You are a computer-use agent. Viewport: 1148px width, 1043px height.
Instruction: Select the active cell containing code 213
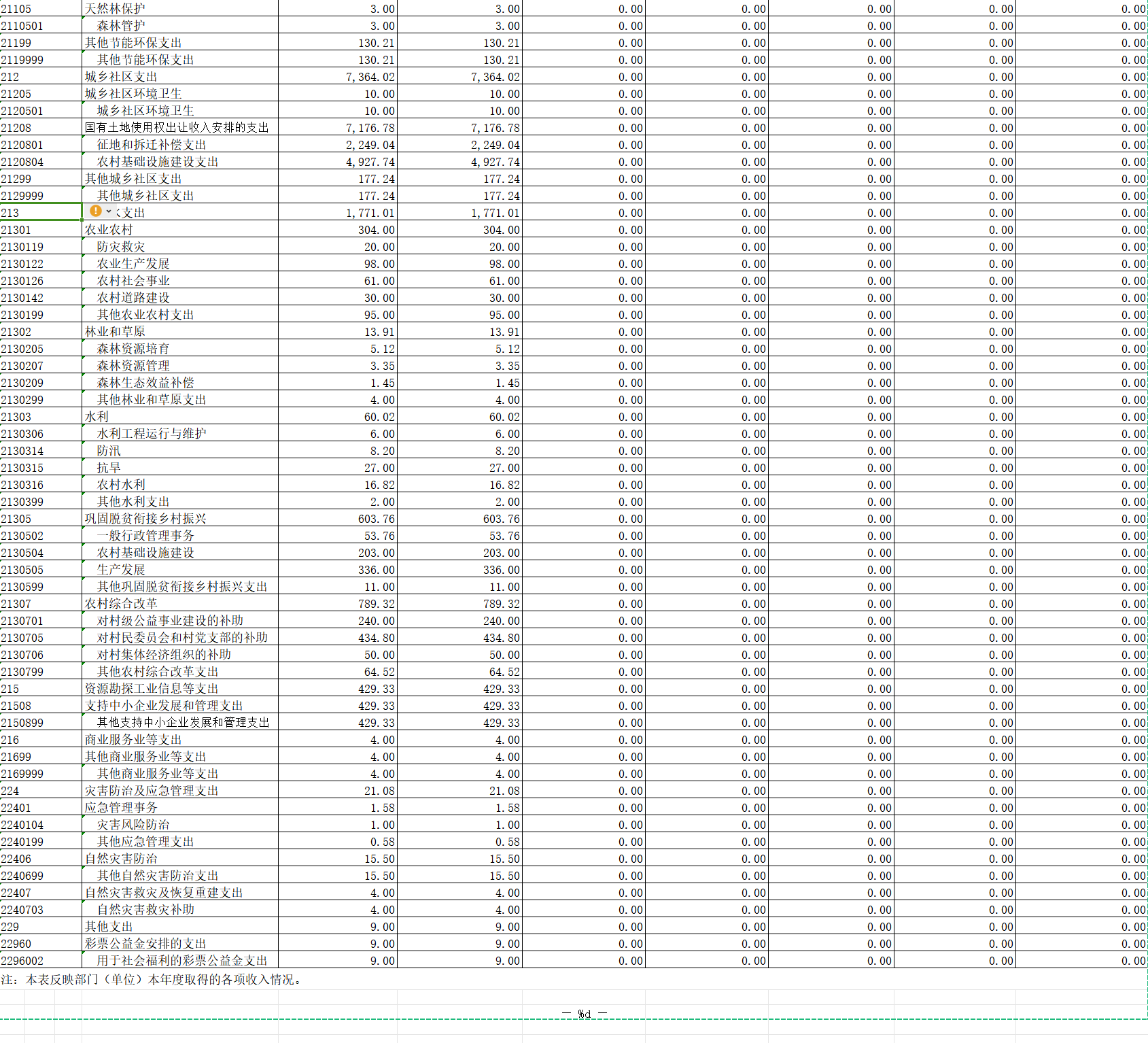pyautogui.click(x=40, y=213)
